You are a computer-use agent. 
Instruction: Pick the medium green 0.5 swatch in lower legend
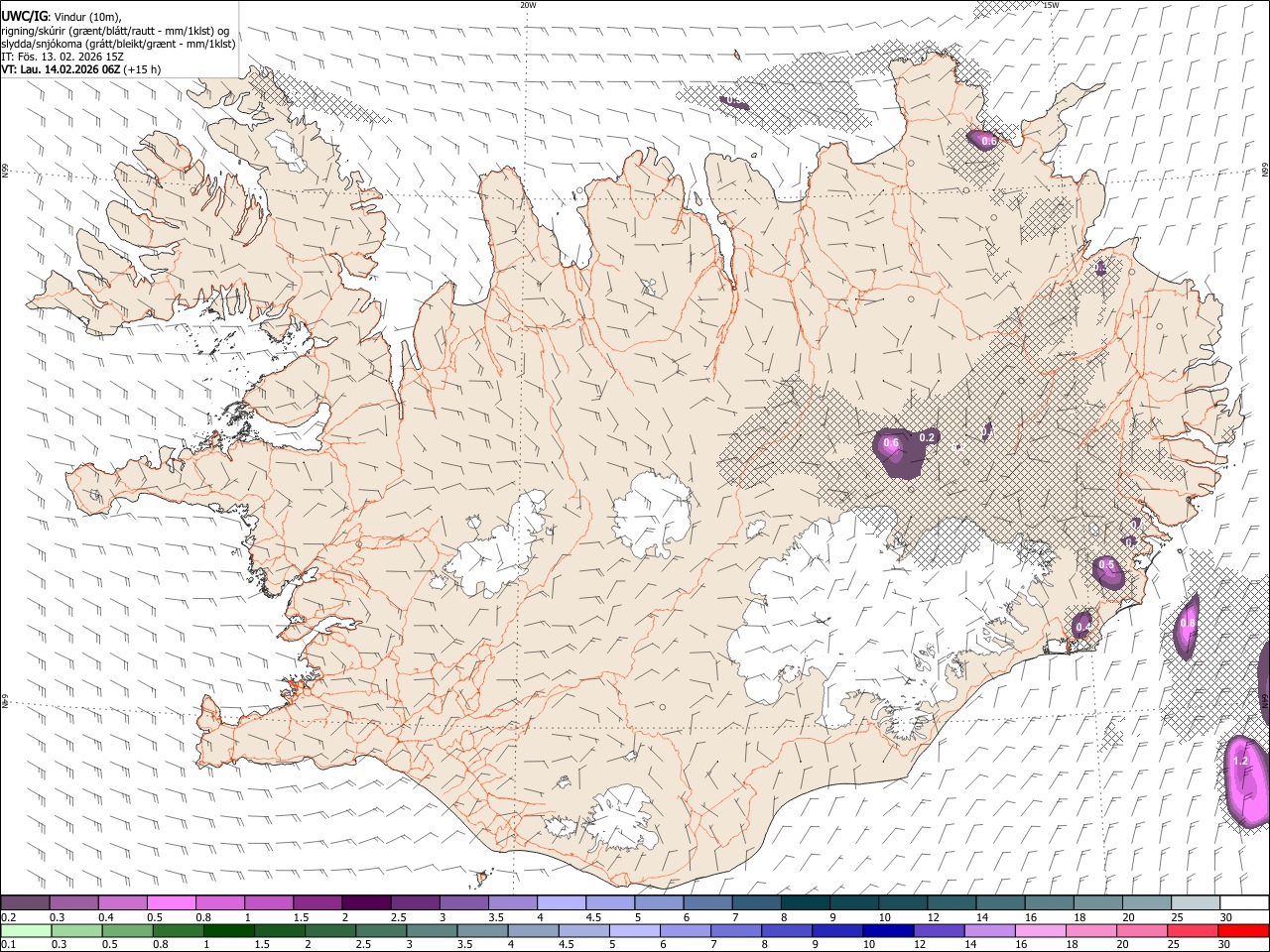coord(127,930)
